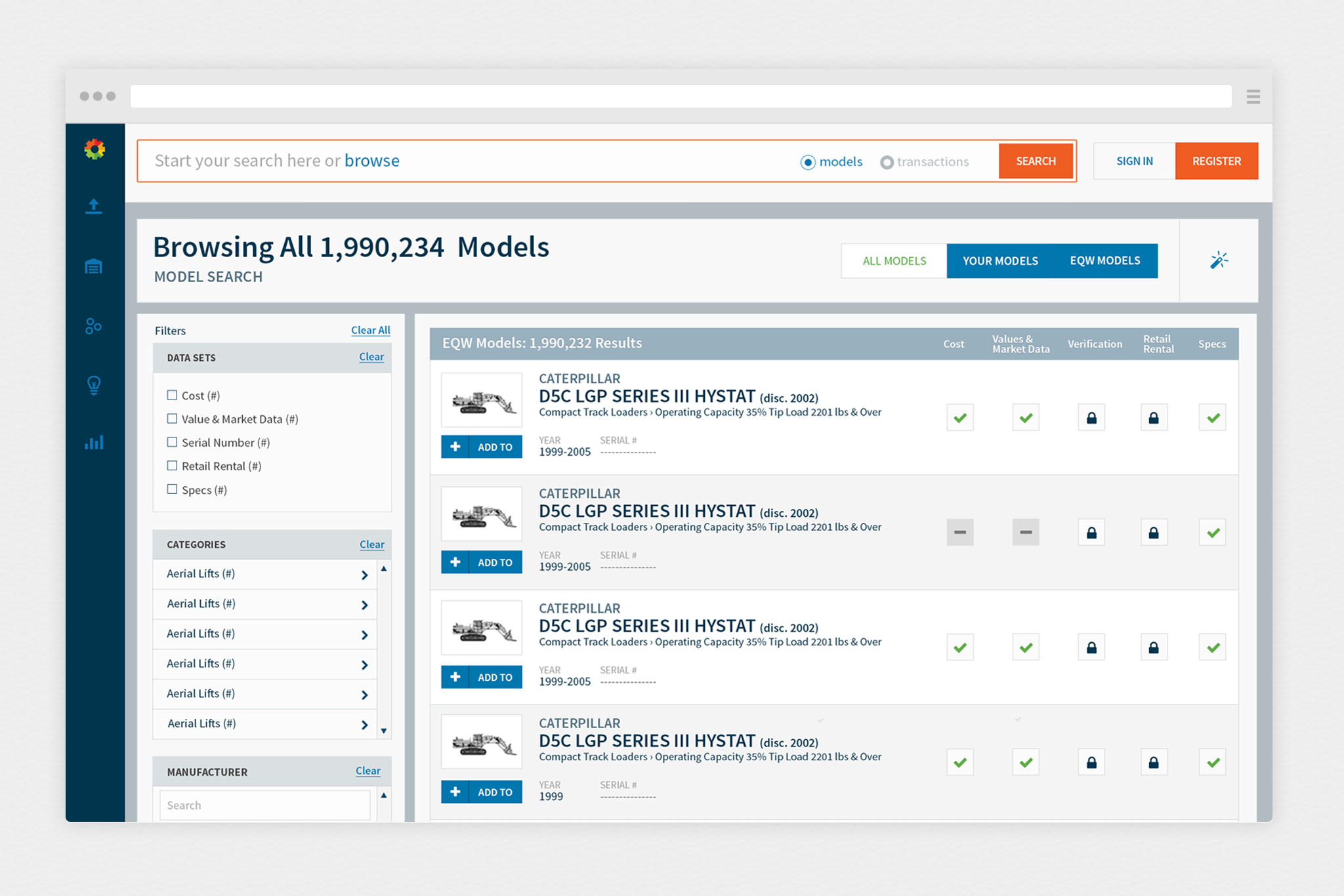Click the Manufacturer search input field
Viewport: 1344px width, 896px height.
[264, 805]
